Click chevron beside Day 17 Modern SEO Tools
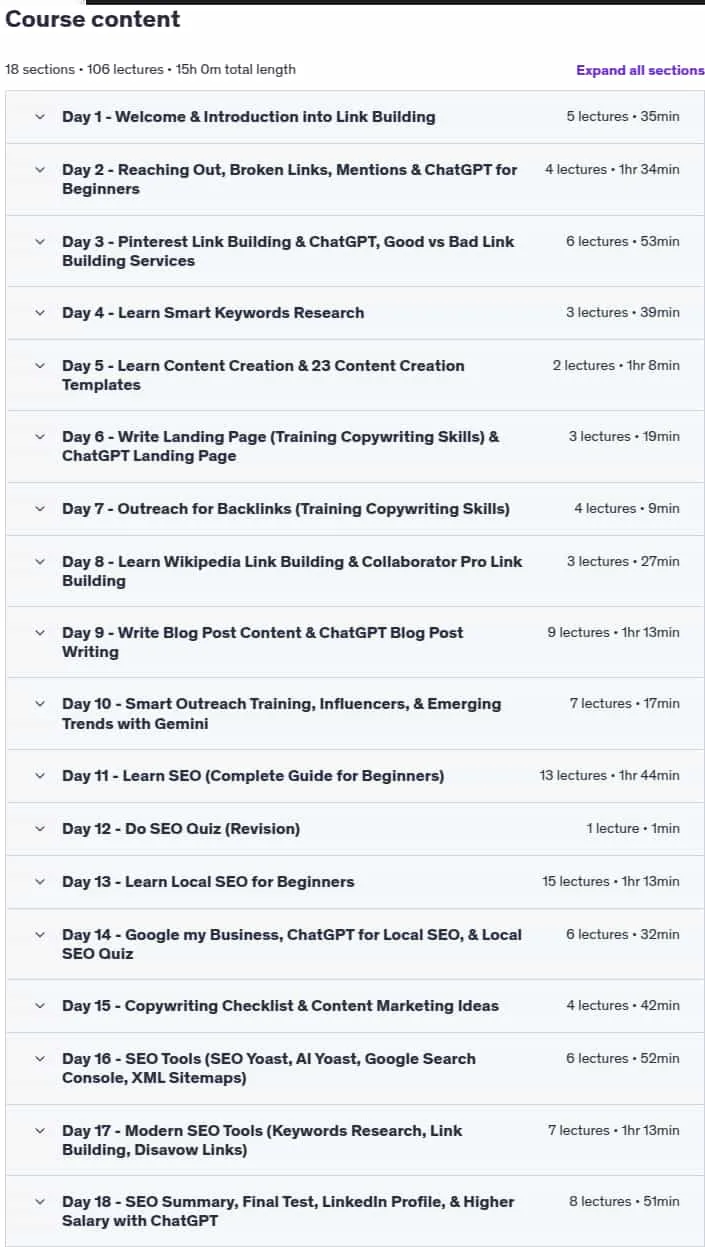This screenshot has height=1247, width=705. tap(40, 1130)
